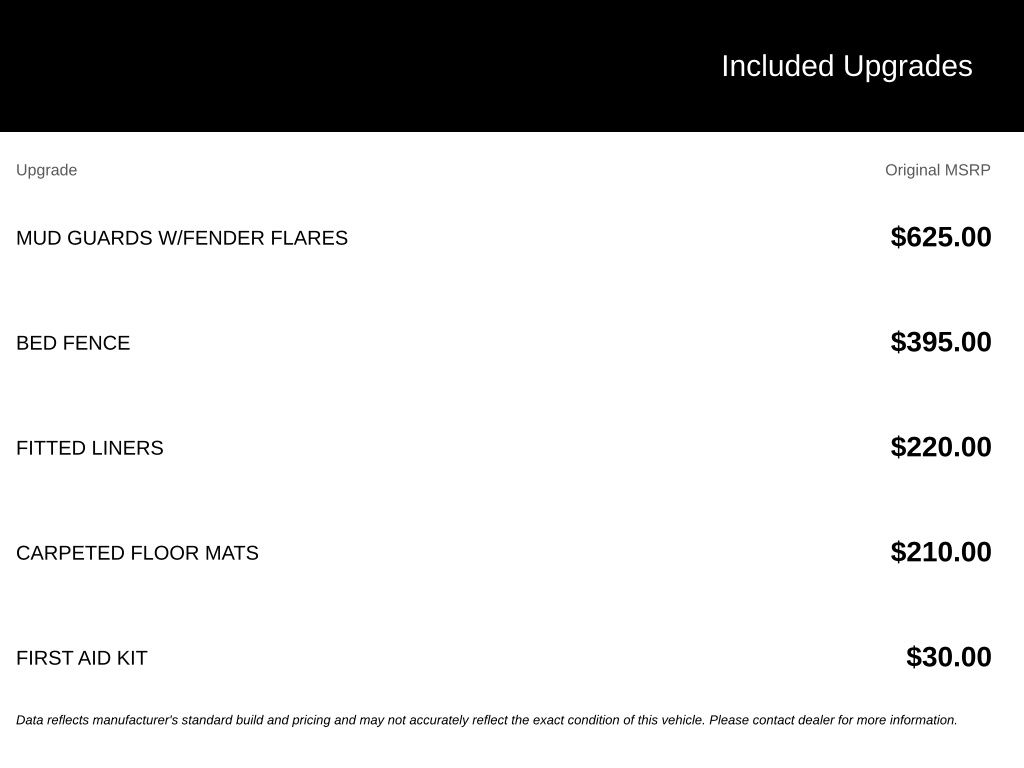Click the manufacturer data disclaimer text
The width and height of the screenshot is (1024, 768).
[487, 720]
